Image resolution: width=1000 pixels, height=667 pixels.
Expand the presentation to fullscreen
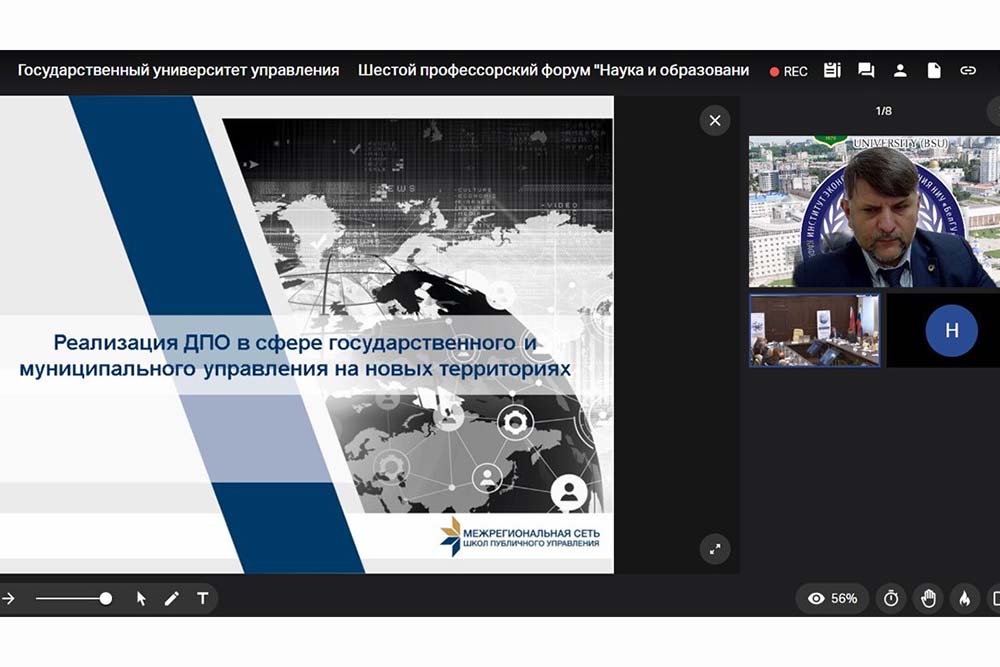tap(715, 549)
